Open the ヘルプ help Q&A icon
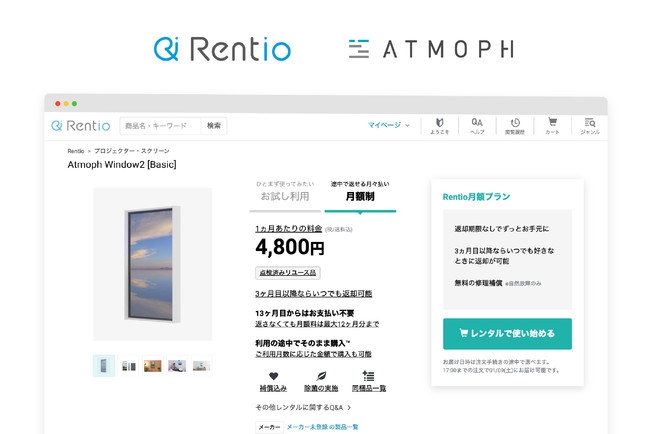Viewport: 650px width, 434px height. click(x=477, y=125)
